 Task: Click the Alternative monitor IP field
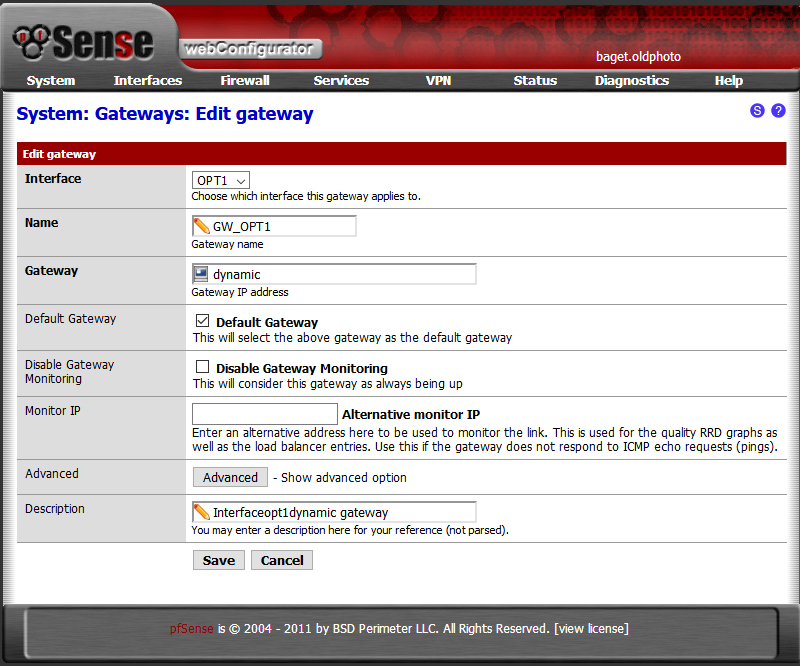coord(265,414)
